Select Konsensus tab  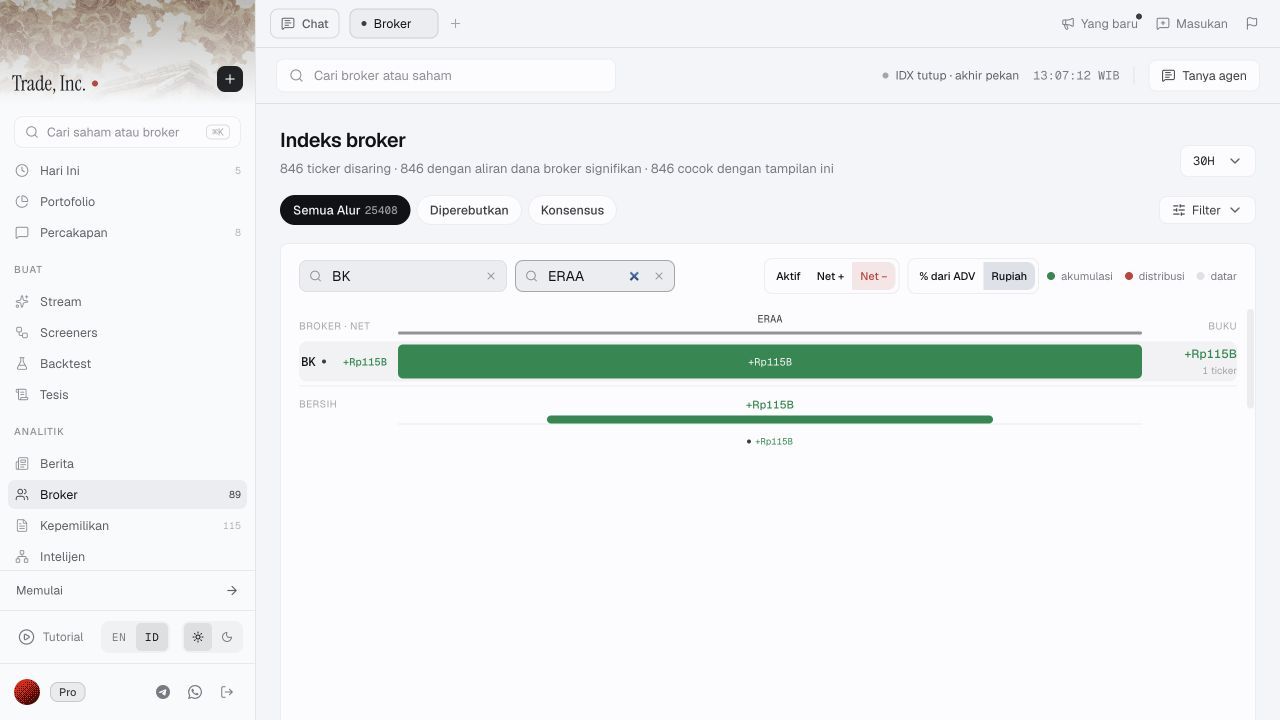(x=572, y=210)
